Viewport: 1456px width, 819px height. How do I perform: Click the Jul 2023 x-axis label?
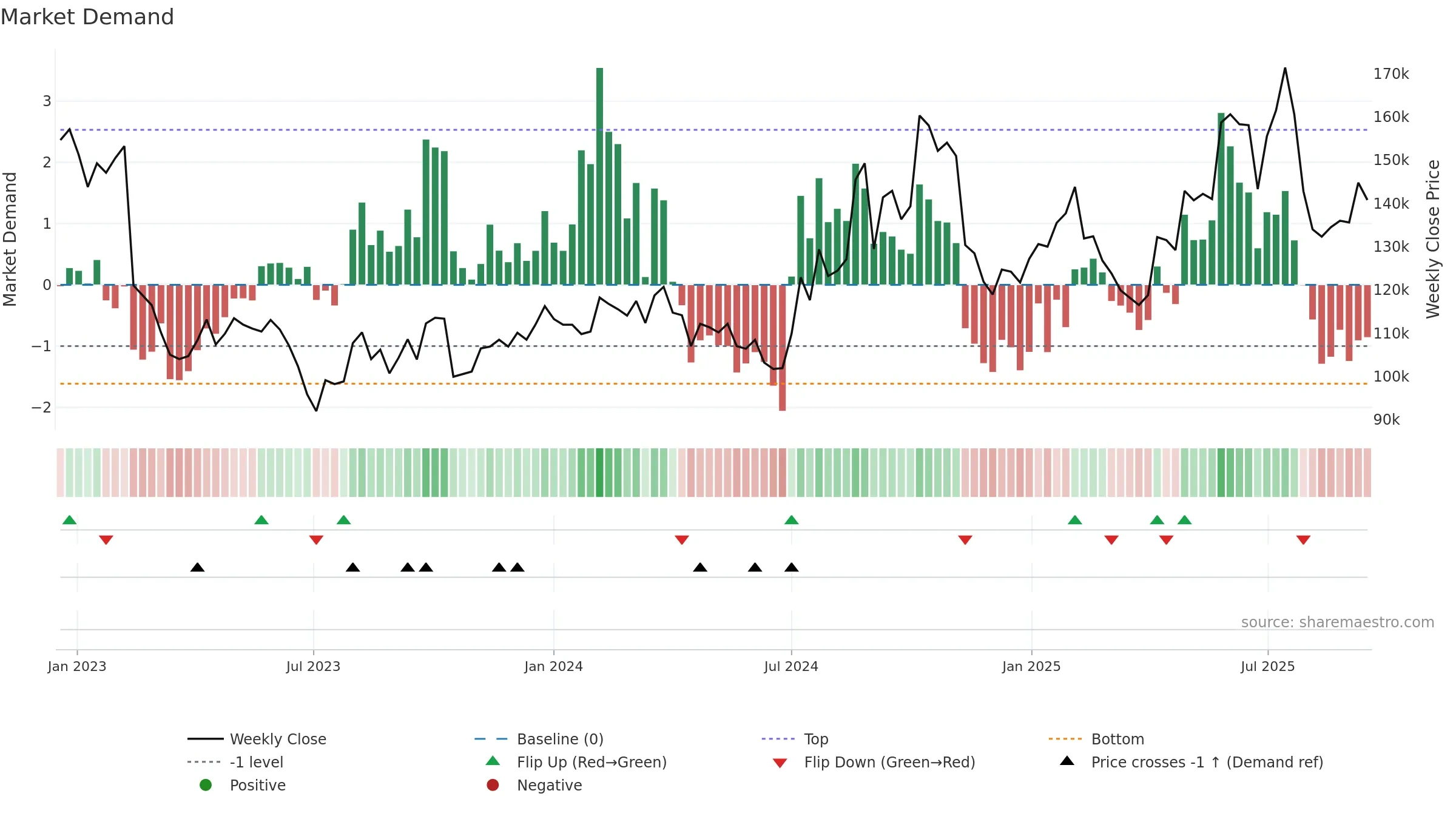[314, 667]
